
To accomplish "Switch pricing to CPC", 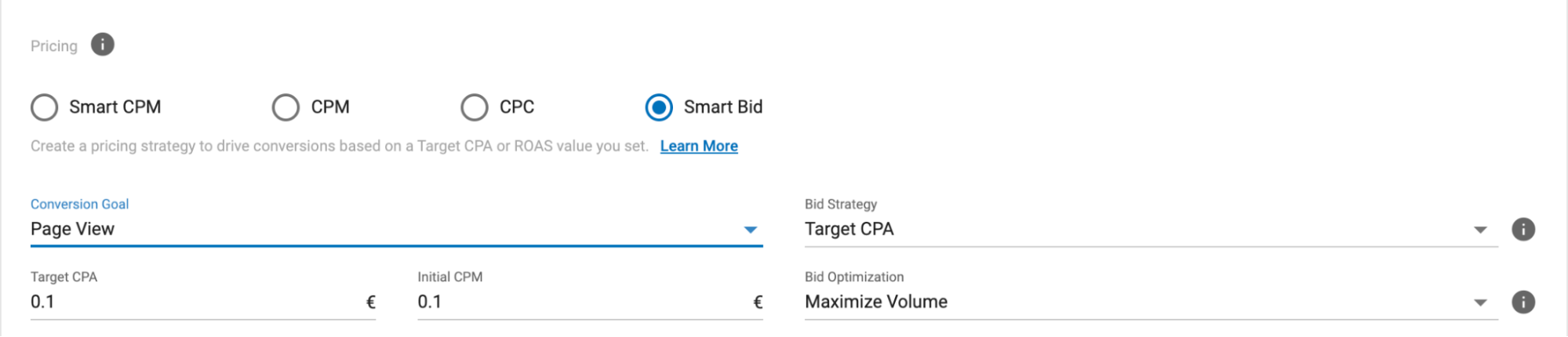I will (x=475, y=107).
